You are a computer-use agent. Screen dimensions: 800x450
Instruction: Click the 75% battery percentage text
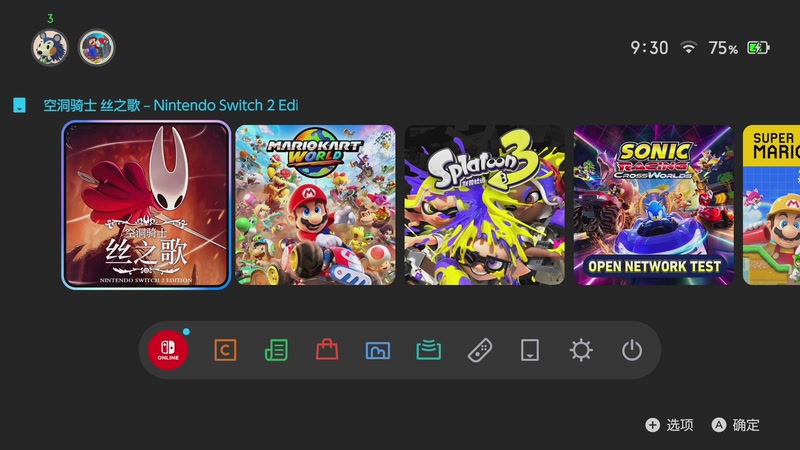pyautogui.click(x=723, y=48)
